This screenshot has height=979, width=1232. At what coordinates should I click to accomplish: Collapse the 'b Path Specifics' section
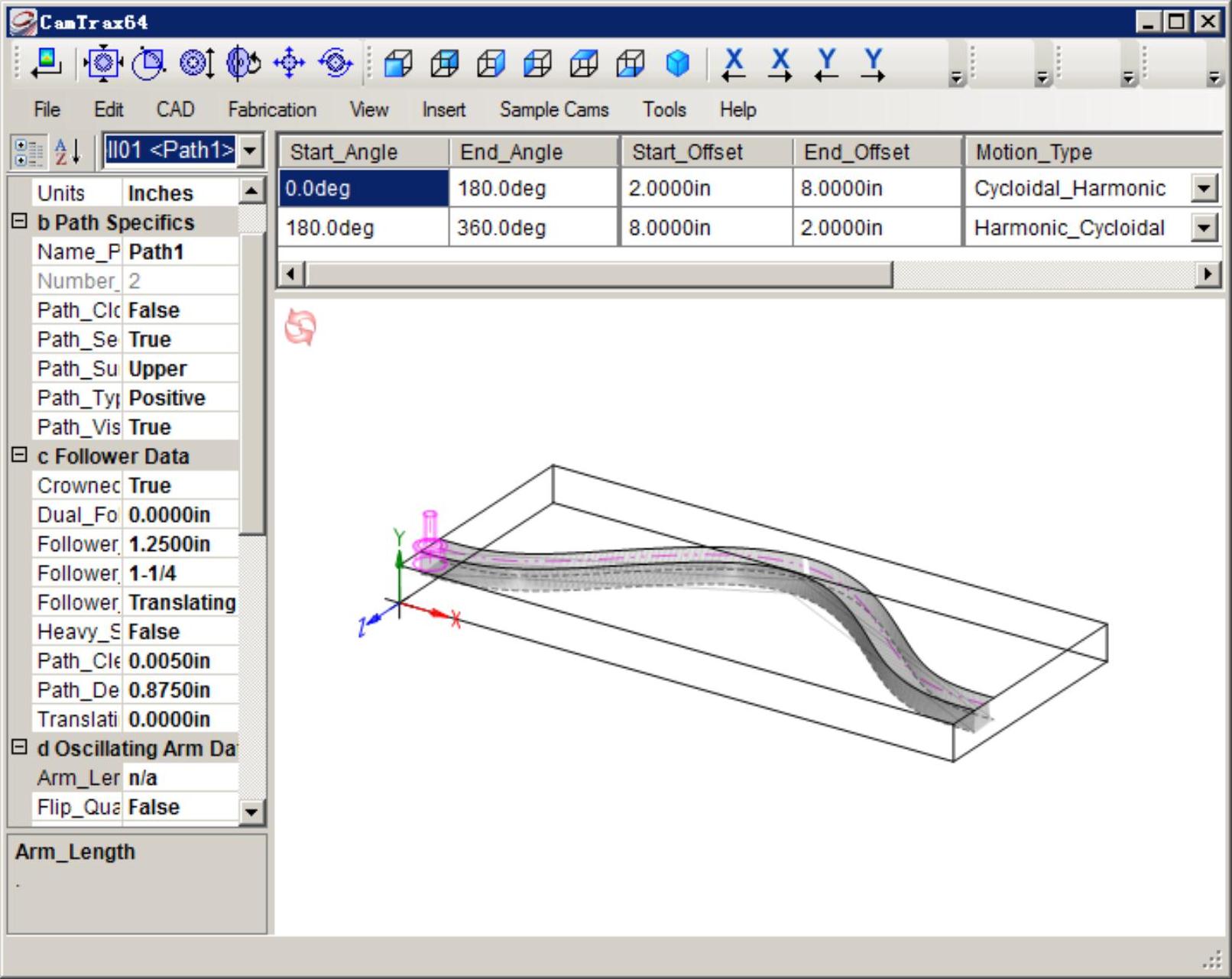pos(19,222)
